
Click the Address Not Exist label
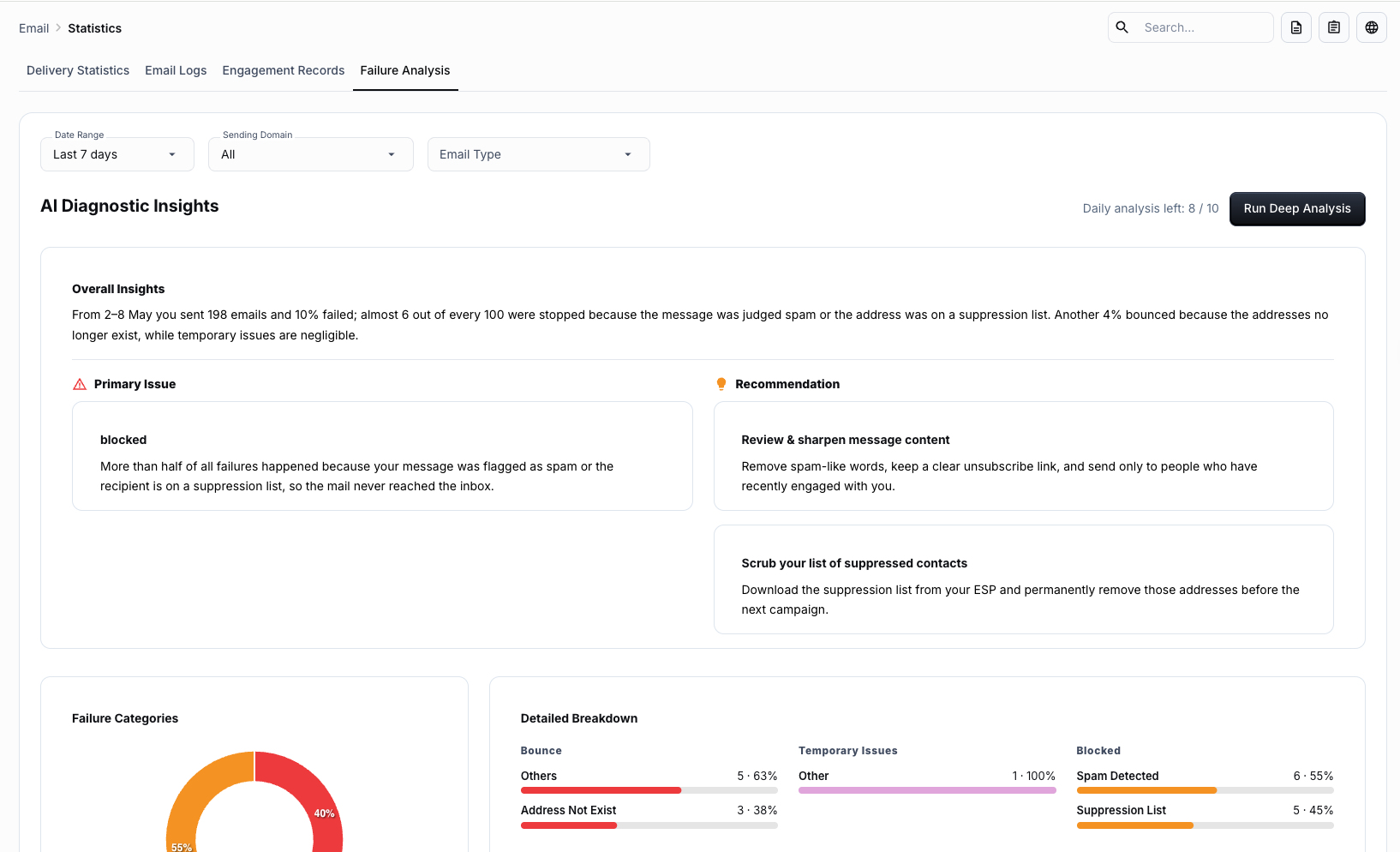(x=569, y=810)
